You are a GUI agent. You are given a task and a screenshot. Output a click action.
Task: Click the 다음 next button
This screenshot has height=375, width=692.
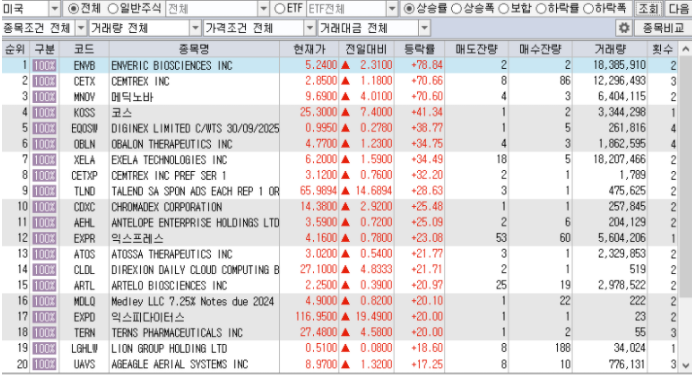click(x=678, y=8)
